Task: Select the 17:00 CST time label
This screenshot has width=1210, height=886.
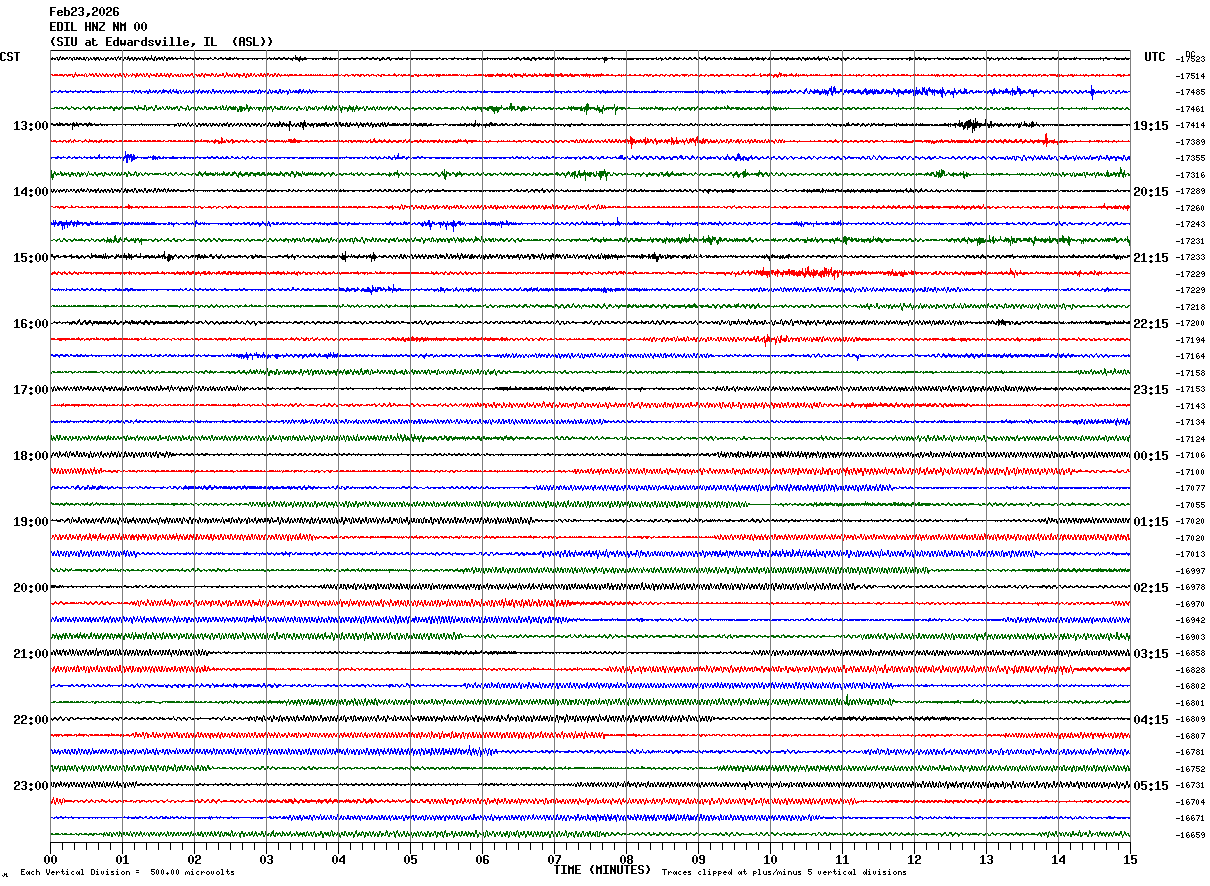Action: coord(30,390)
